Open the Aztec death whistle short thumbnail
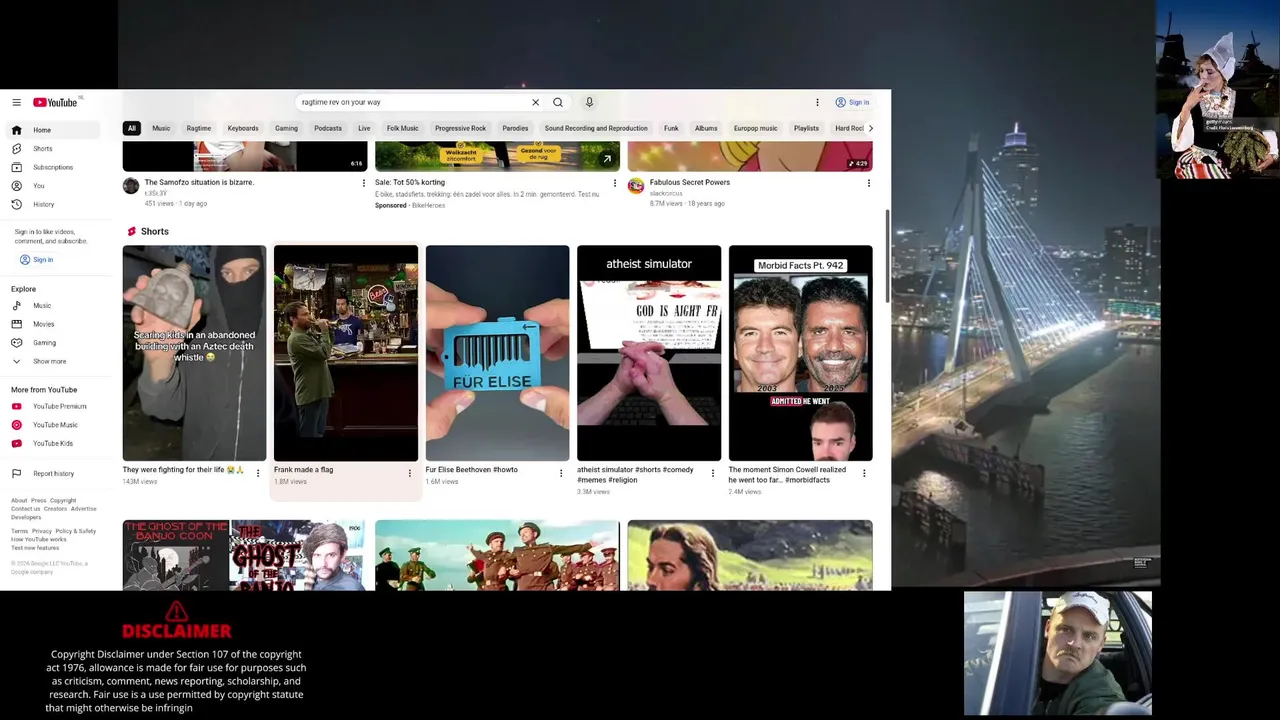 point(194,353)
